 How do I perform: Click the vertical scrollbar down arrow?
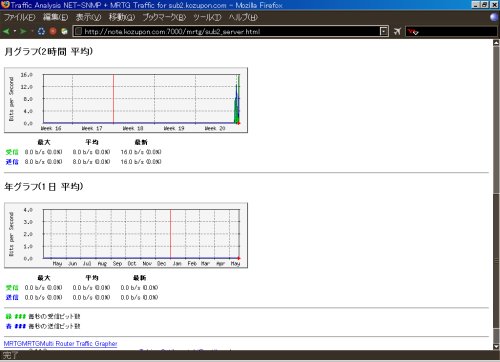point(496,346)
